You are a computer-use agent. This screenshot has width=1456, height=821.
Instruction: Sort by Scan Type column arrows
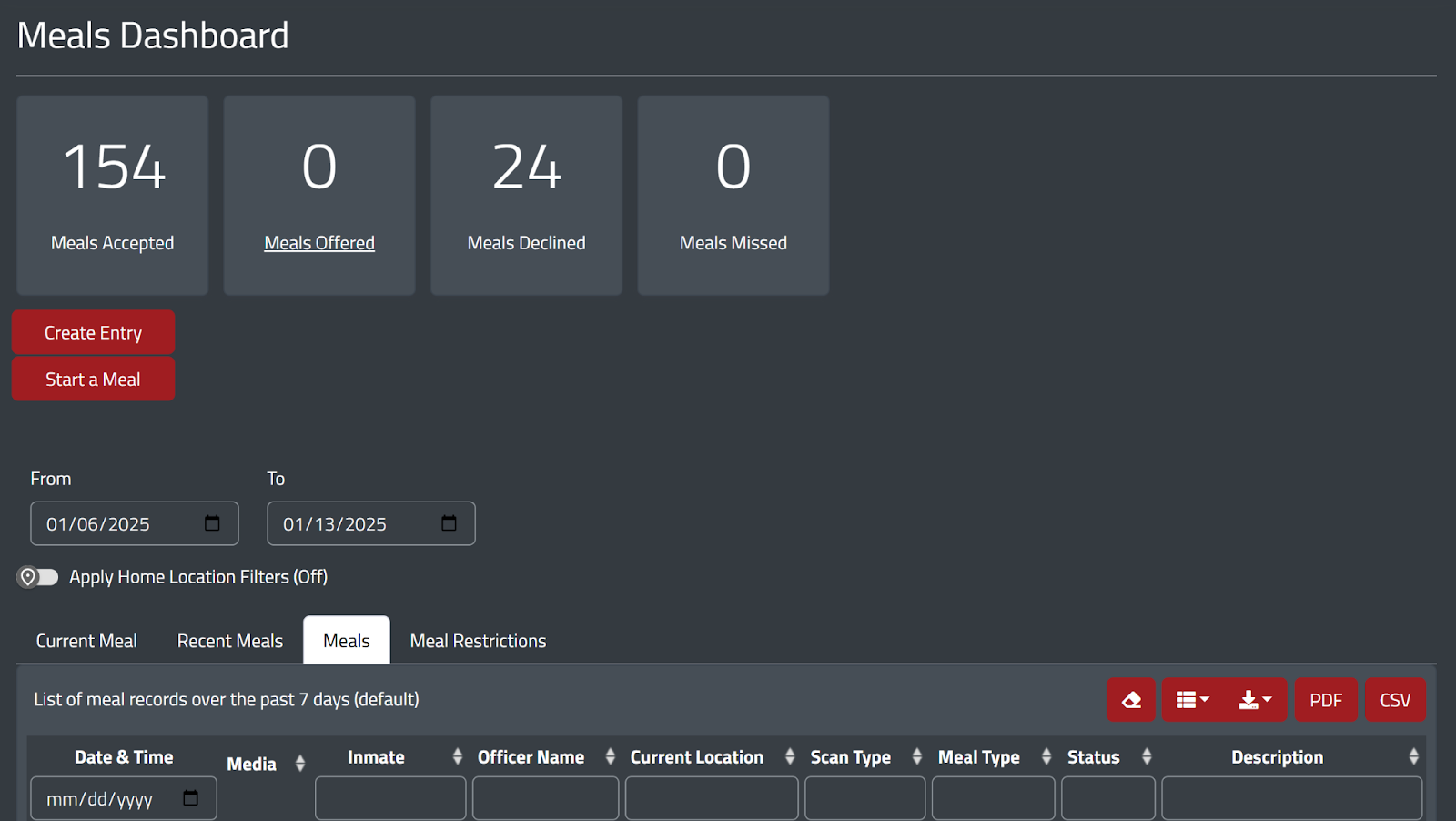[x=916, y=756]
